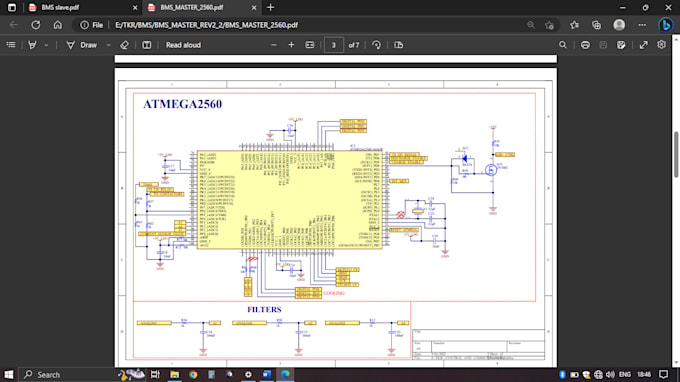Enter full screen mode
The image size is (680, 382).
[x=644, y=45]
